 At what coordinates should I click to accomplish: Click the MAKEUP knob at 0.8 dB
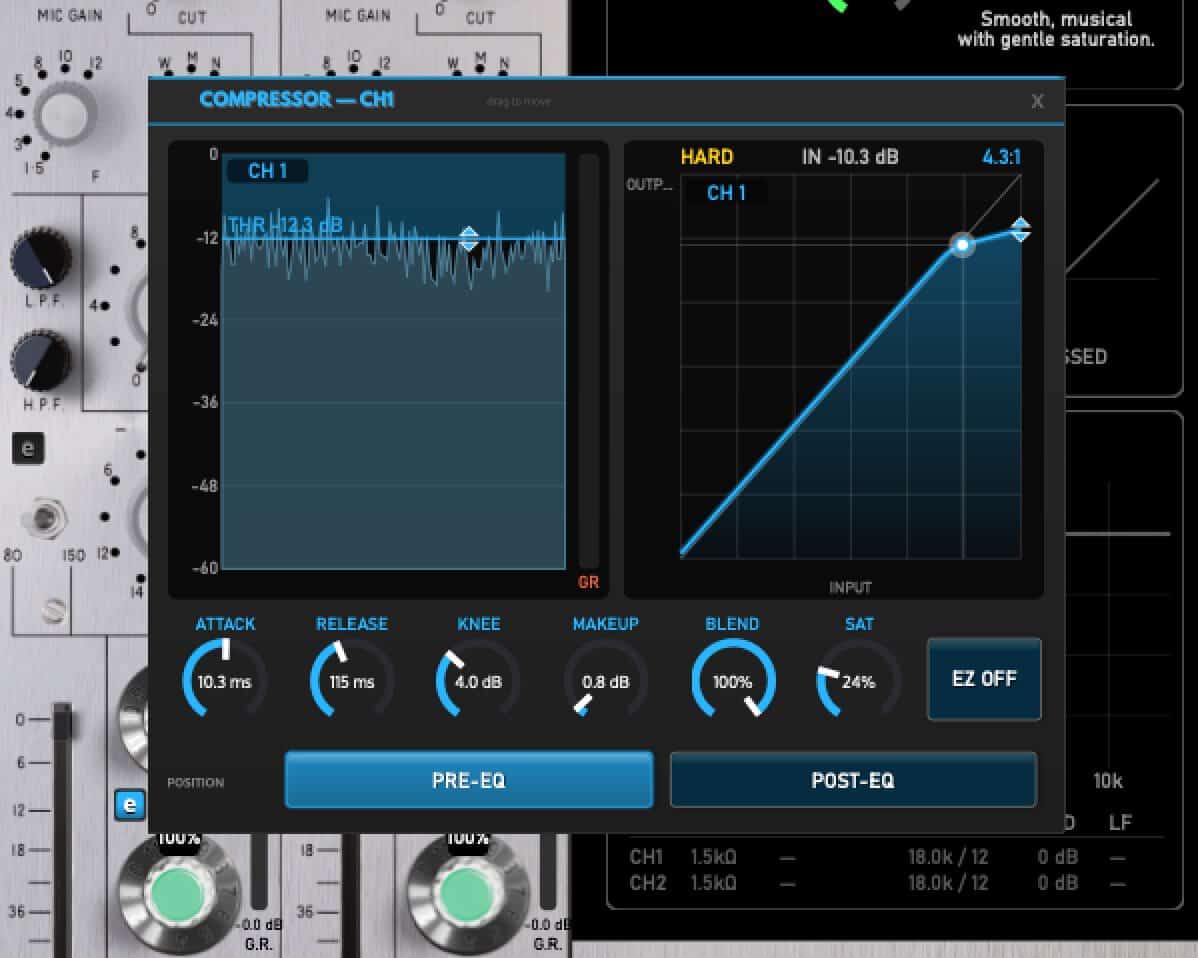tap(605, 680)
